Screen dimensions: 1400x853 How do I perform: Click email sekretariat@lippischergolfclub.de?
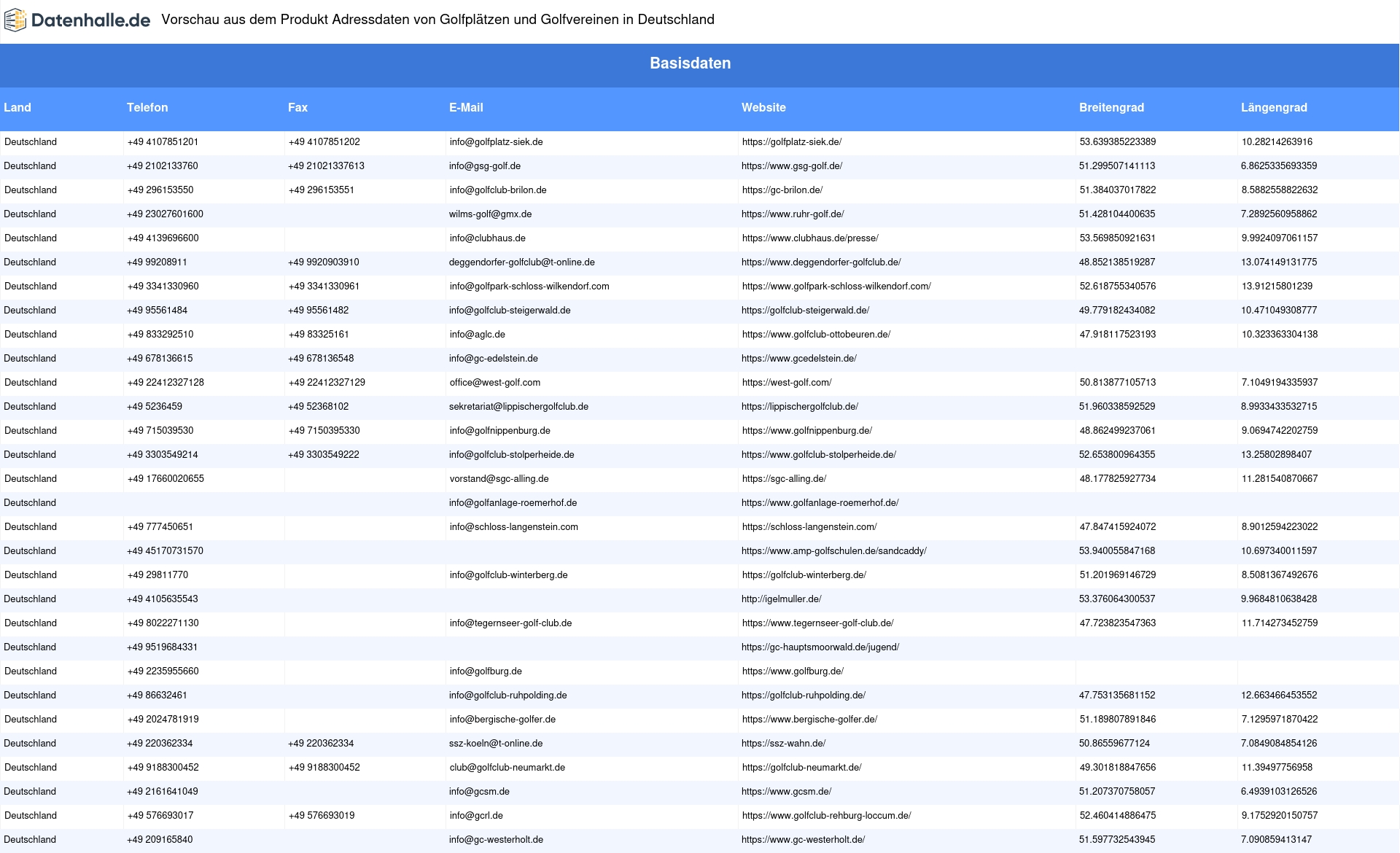[518, 407]
